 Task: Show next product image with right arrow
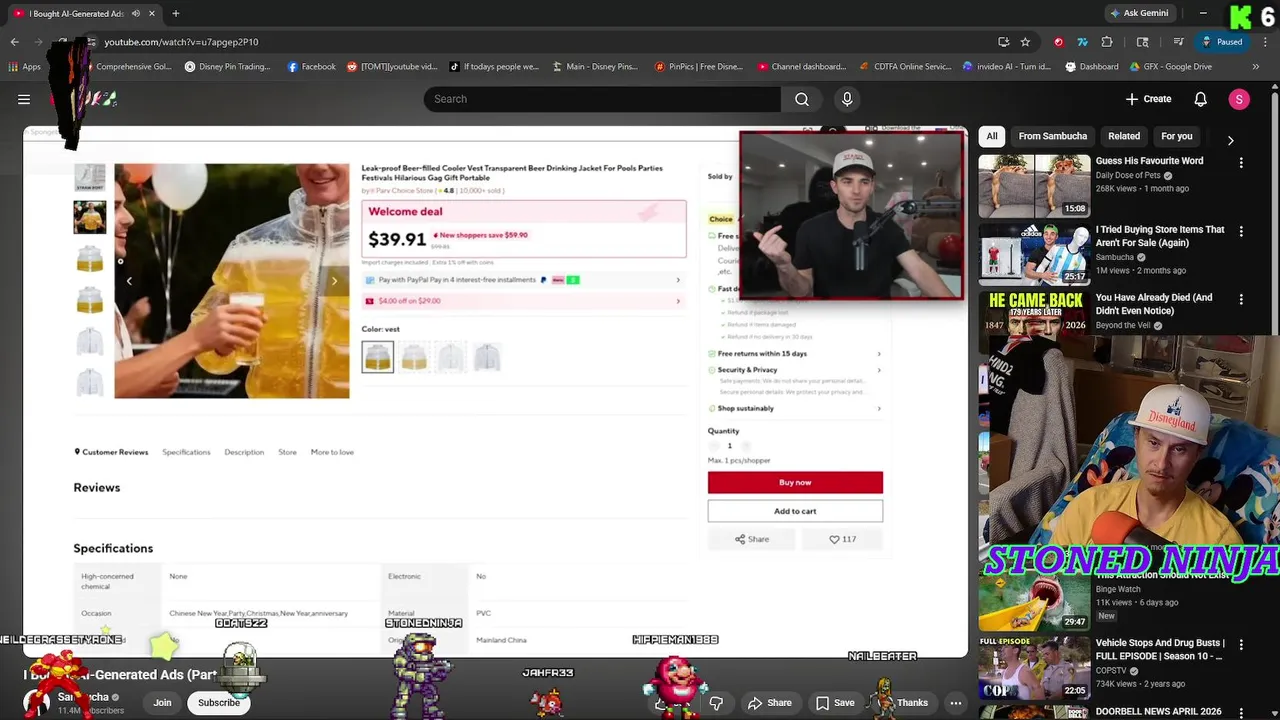point(335,281)
